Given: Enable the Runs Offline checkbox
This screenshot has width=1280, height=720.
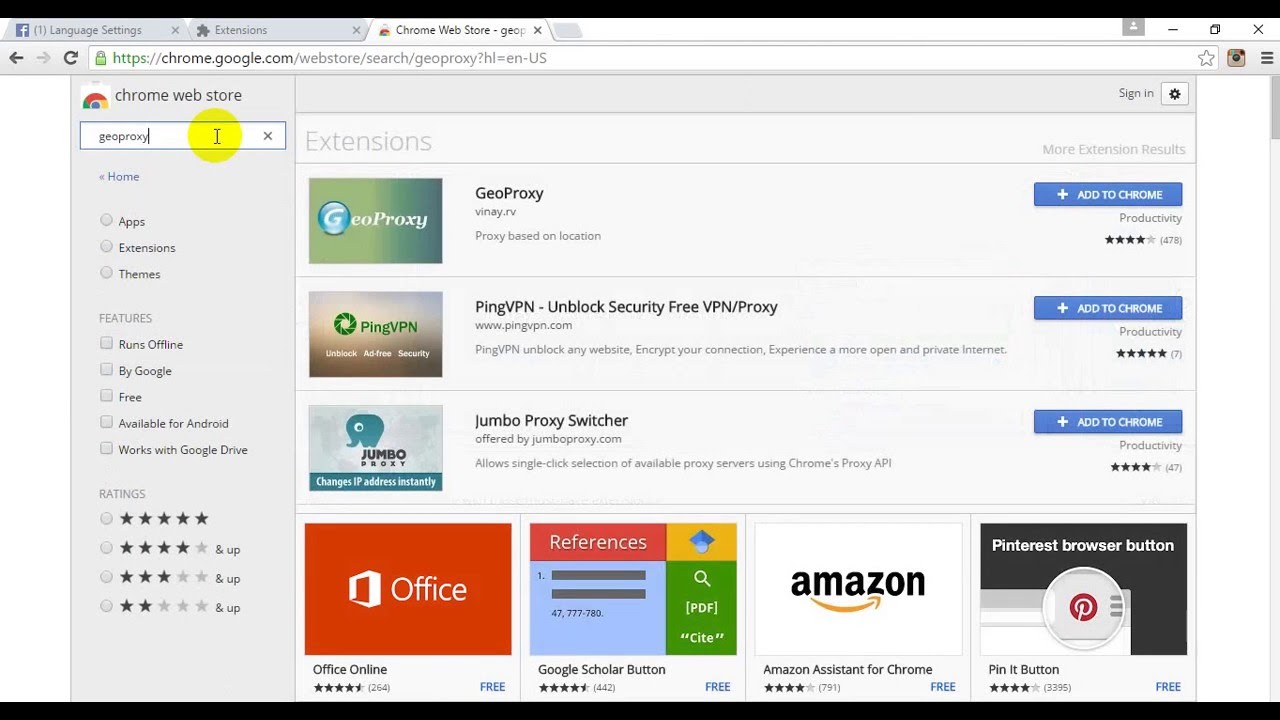Looking at the screenshot, I should point(106,343).
